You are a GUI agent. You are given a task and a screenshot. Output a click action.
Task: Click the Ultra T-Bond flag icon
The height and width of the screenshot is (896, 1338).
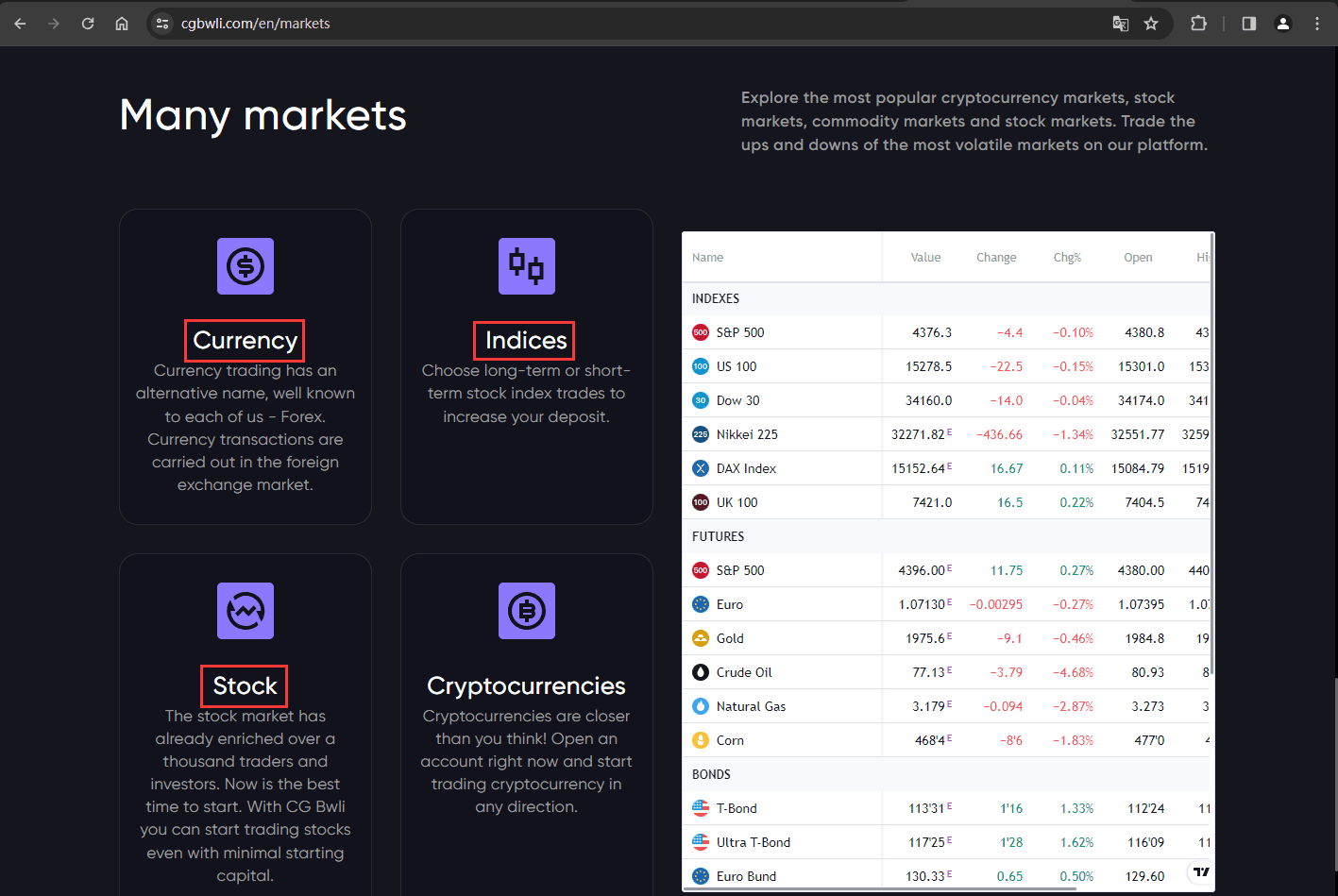[x=701, y=842]
